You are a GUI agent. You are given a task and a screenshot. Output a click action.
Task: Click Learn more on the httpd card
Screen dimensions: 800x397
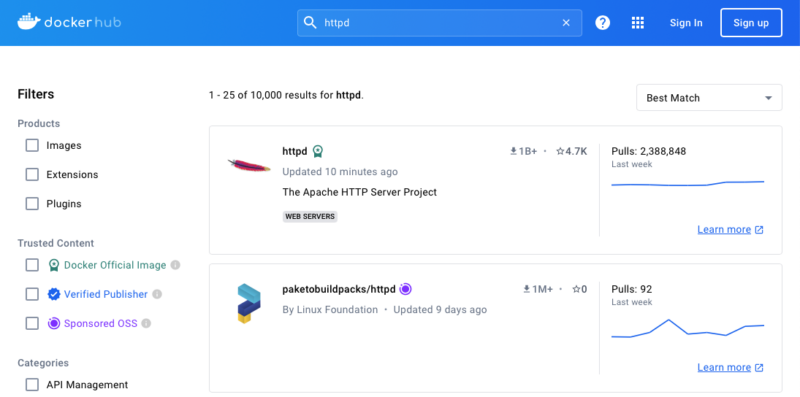[x=730, y=230]
